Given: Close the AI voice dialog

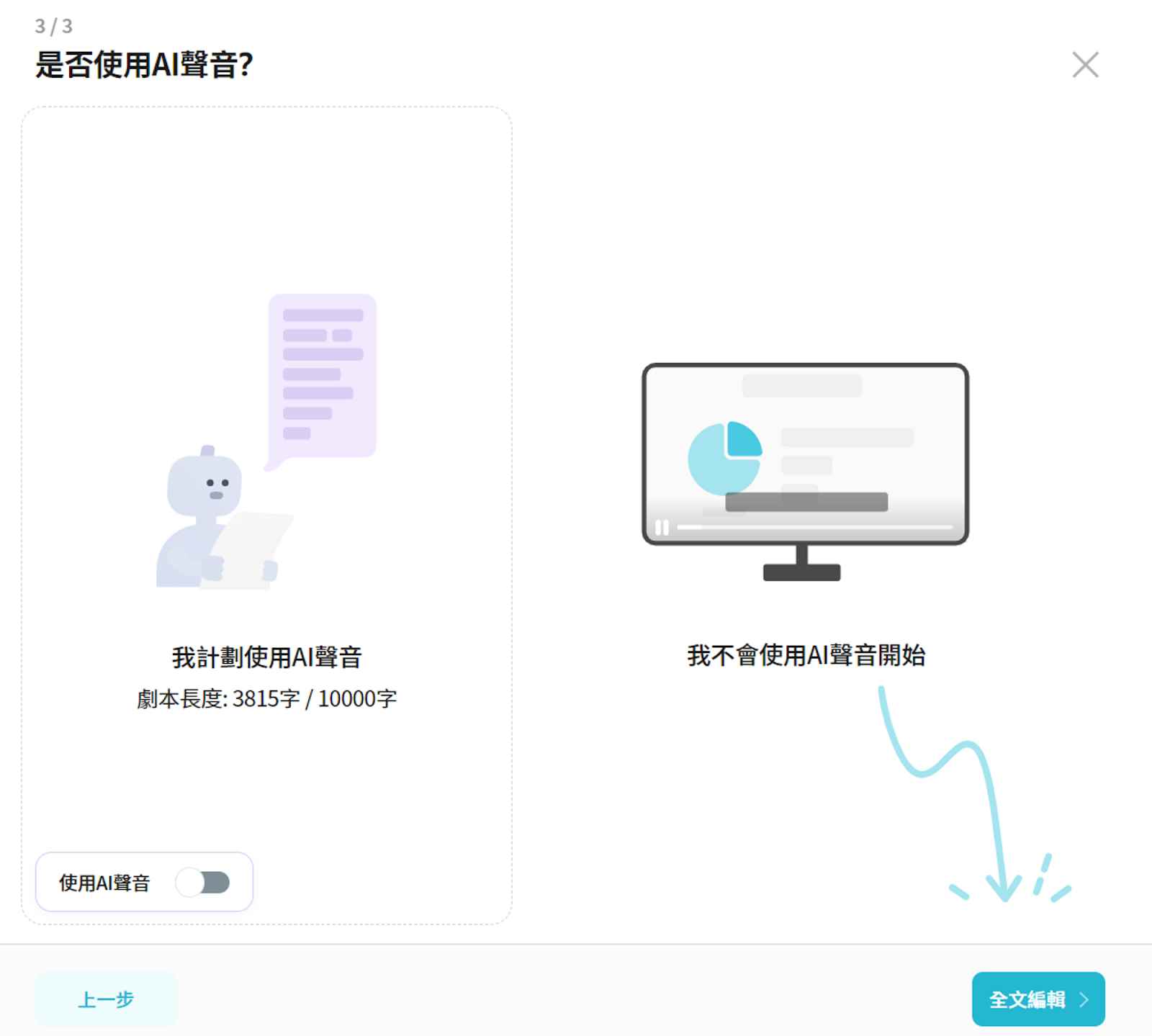Looking at the screenshot, I should 1085,65.
